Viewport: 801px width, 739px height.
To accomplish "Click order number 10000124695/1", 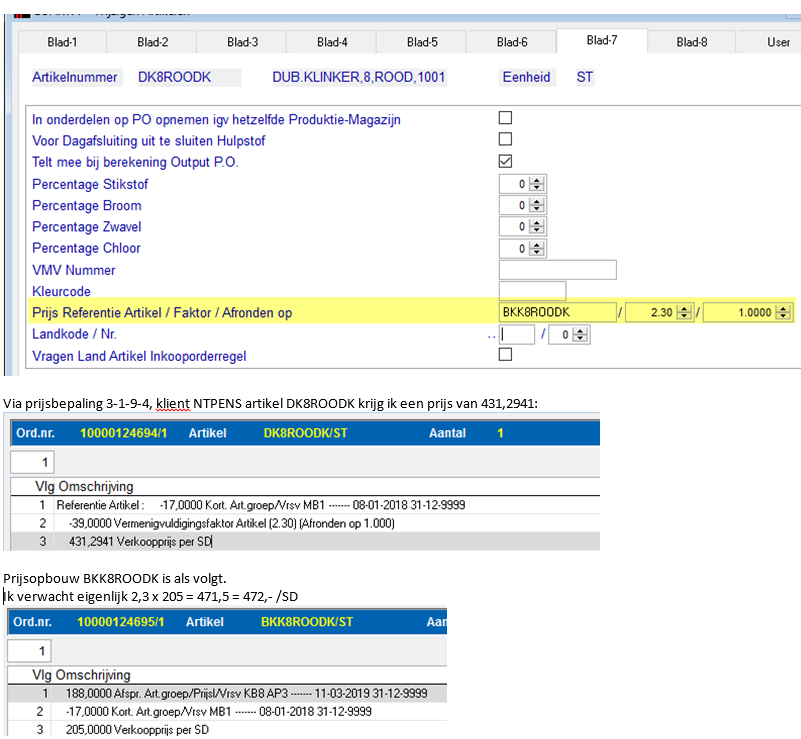I will pos(121,622).
